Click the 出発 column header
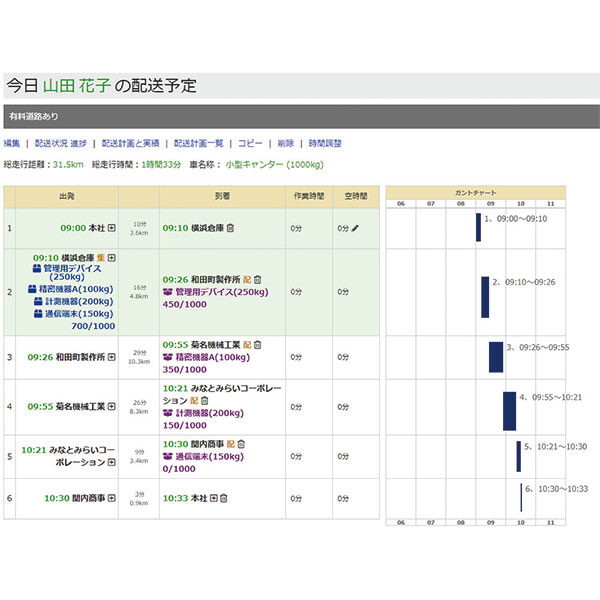The width and height of the screenshot is (600, 600). (67, 197)
